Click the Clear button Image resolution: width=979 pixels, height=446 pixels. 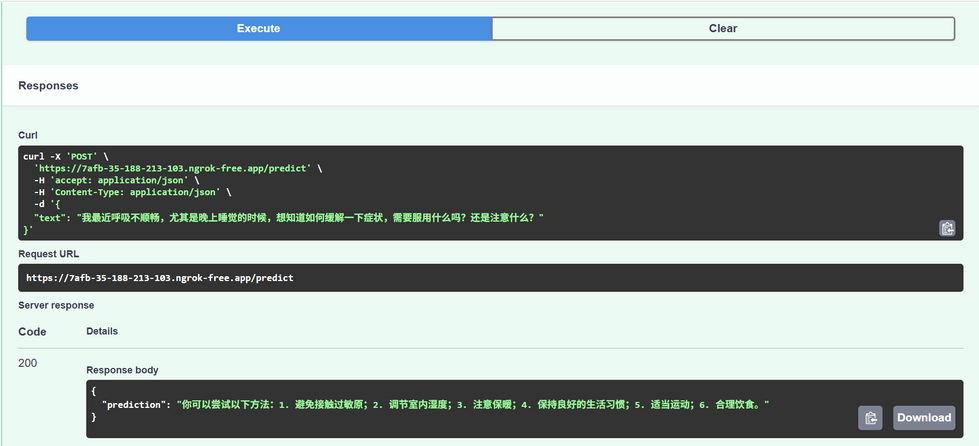(723, 29)
